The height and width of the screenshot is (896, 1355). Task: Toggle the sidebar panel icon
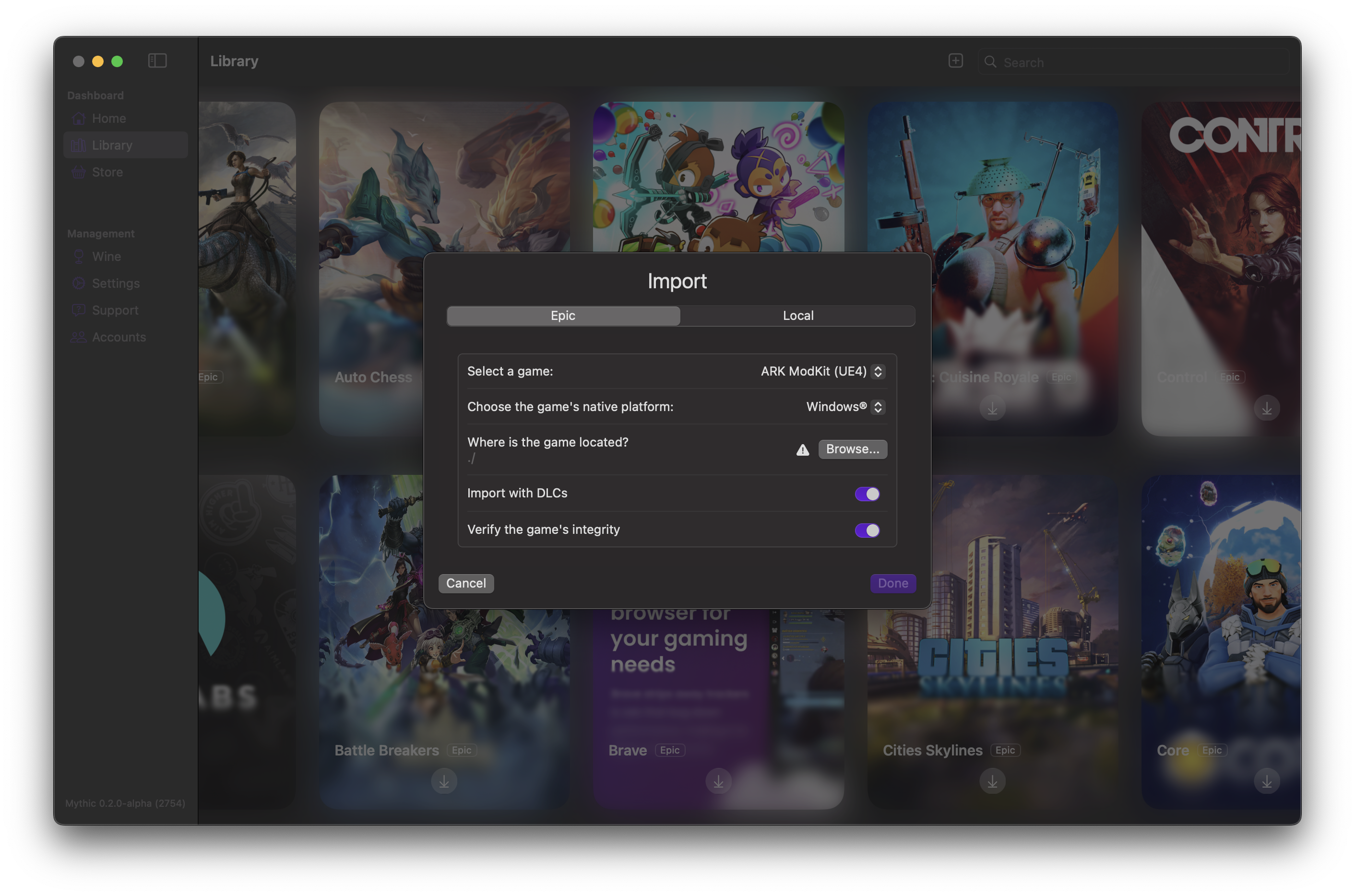coord(157,61)
